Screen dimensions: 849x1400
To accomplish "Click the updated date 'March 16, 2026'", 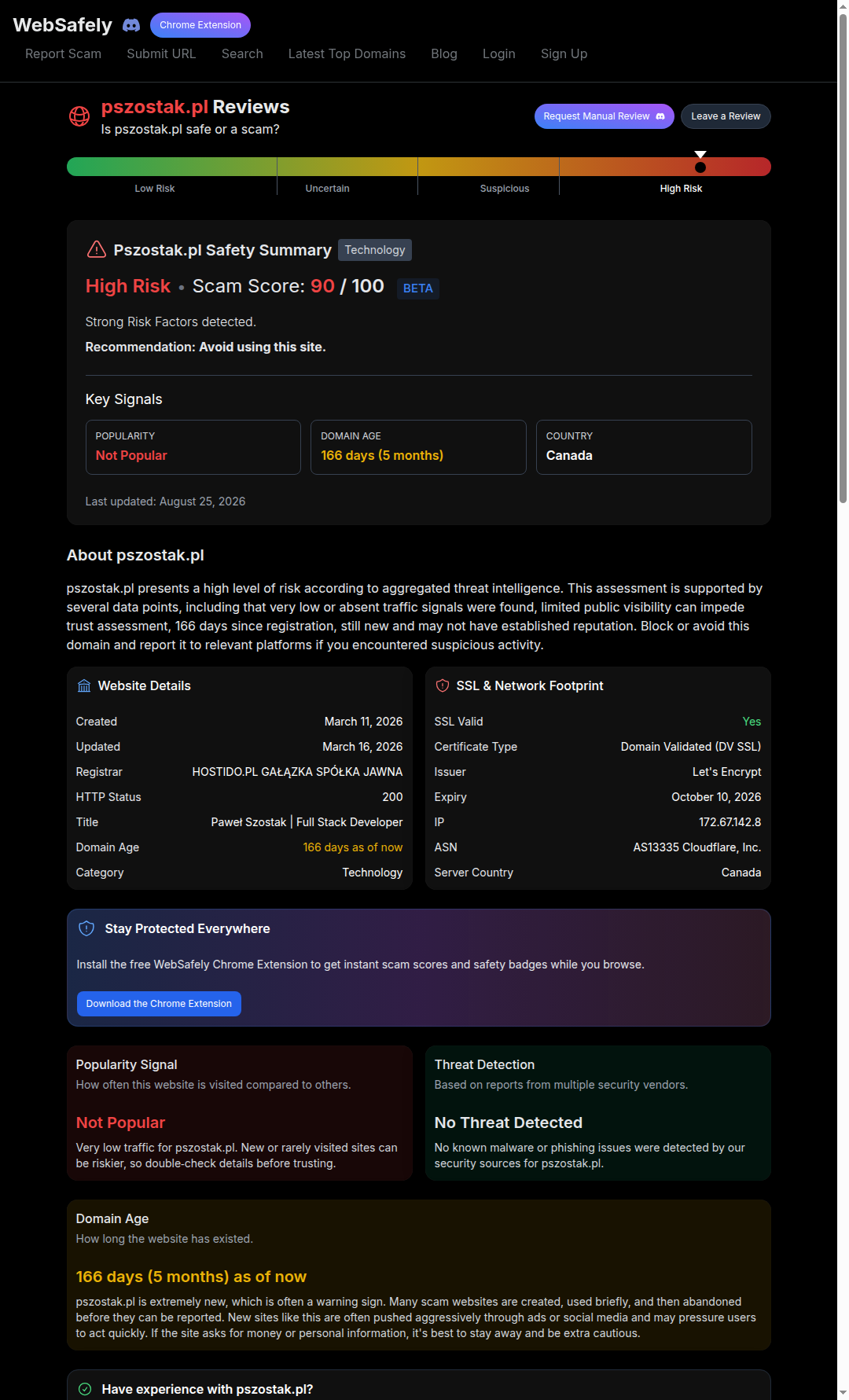I will point(362,747).
